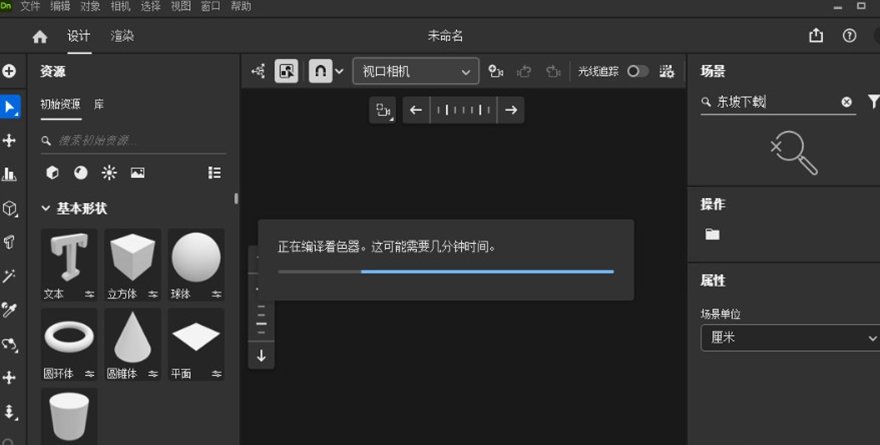Select the 库 tab

[99, 104]
